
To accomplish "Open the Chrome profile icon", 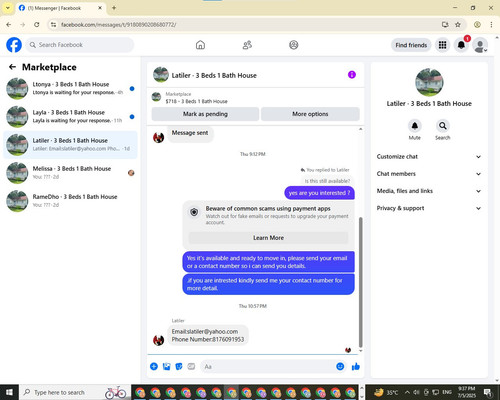I will (477, 25).
